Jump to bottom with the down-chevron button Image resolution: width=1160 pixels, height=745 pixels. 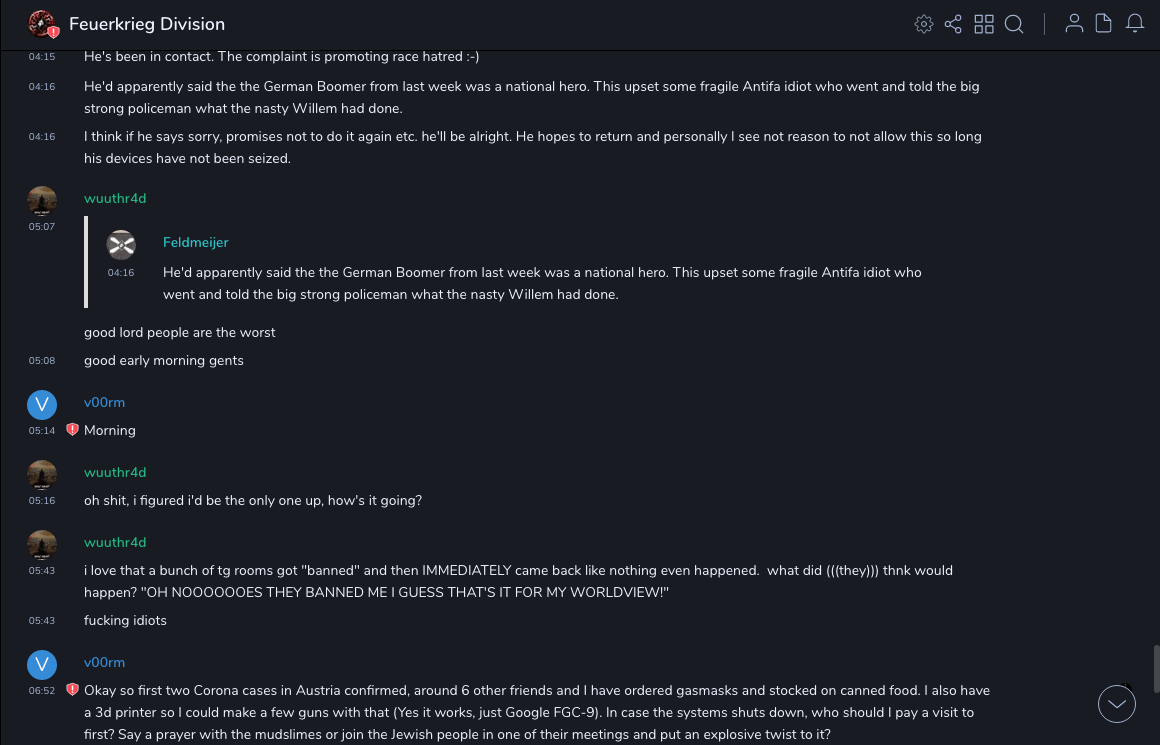click(x=1117, y=704)
